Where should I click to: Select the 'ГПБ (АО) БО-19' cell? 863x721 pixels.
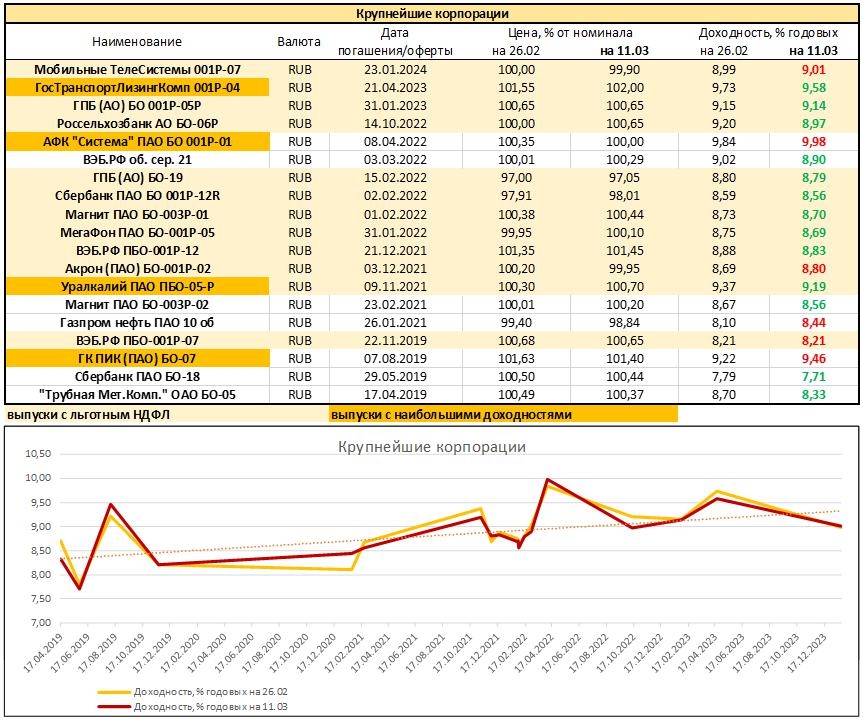[x=137, y=178]
